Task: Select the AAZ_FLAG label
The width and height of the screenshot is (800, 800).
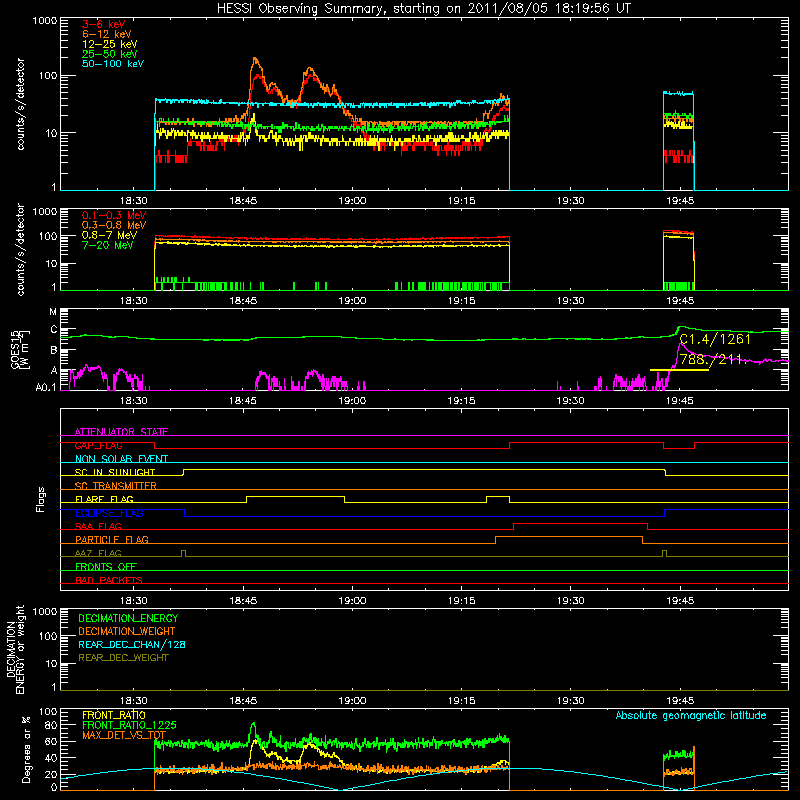Action: click(98, 553)
